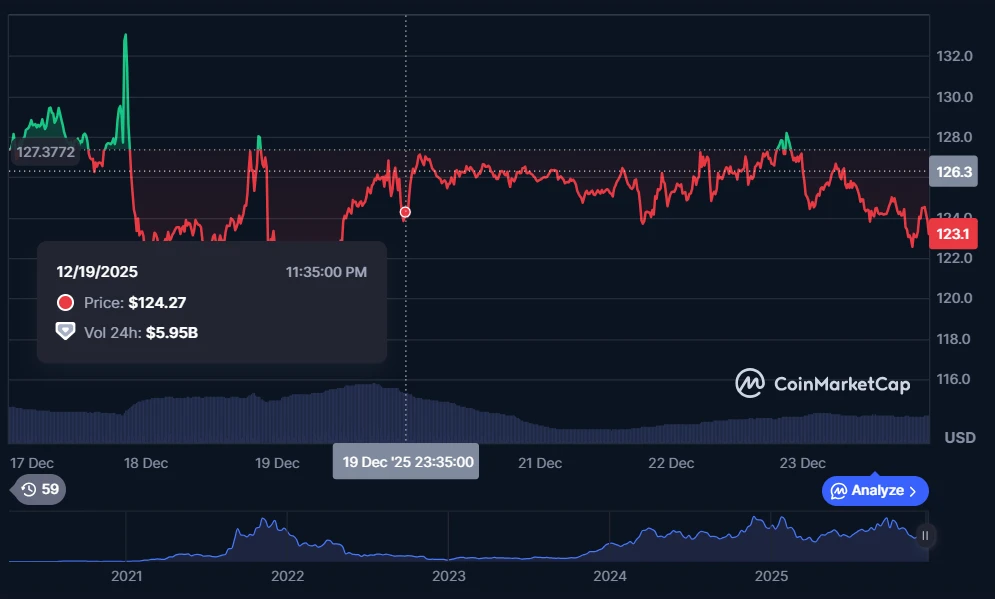Click the 17 Dec date label on the axis

point(31,463)
